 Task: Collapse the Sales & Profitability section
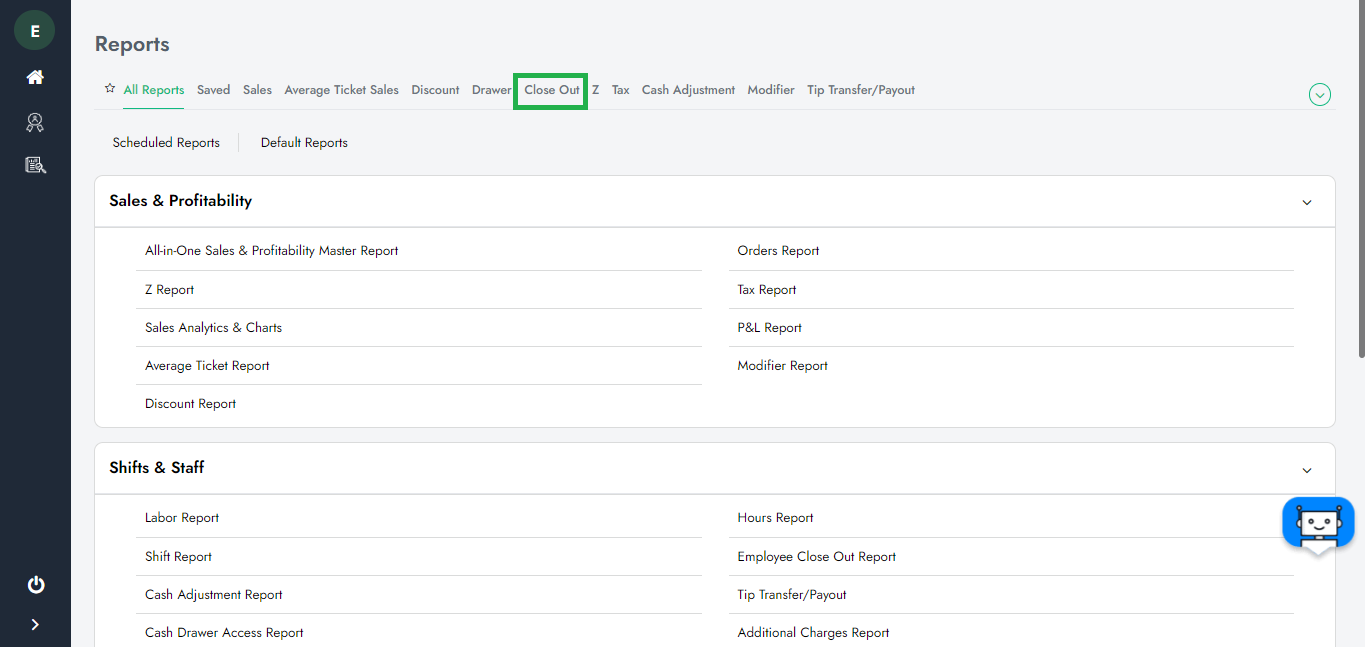(x=1306, y=202)
